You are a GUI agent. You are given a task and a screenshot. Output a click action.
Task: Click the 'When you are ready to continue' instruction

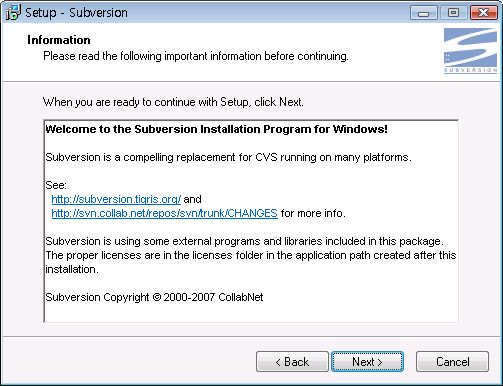(173, 102)
